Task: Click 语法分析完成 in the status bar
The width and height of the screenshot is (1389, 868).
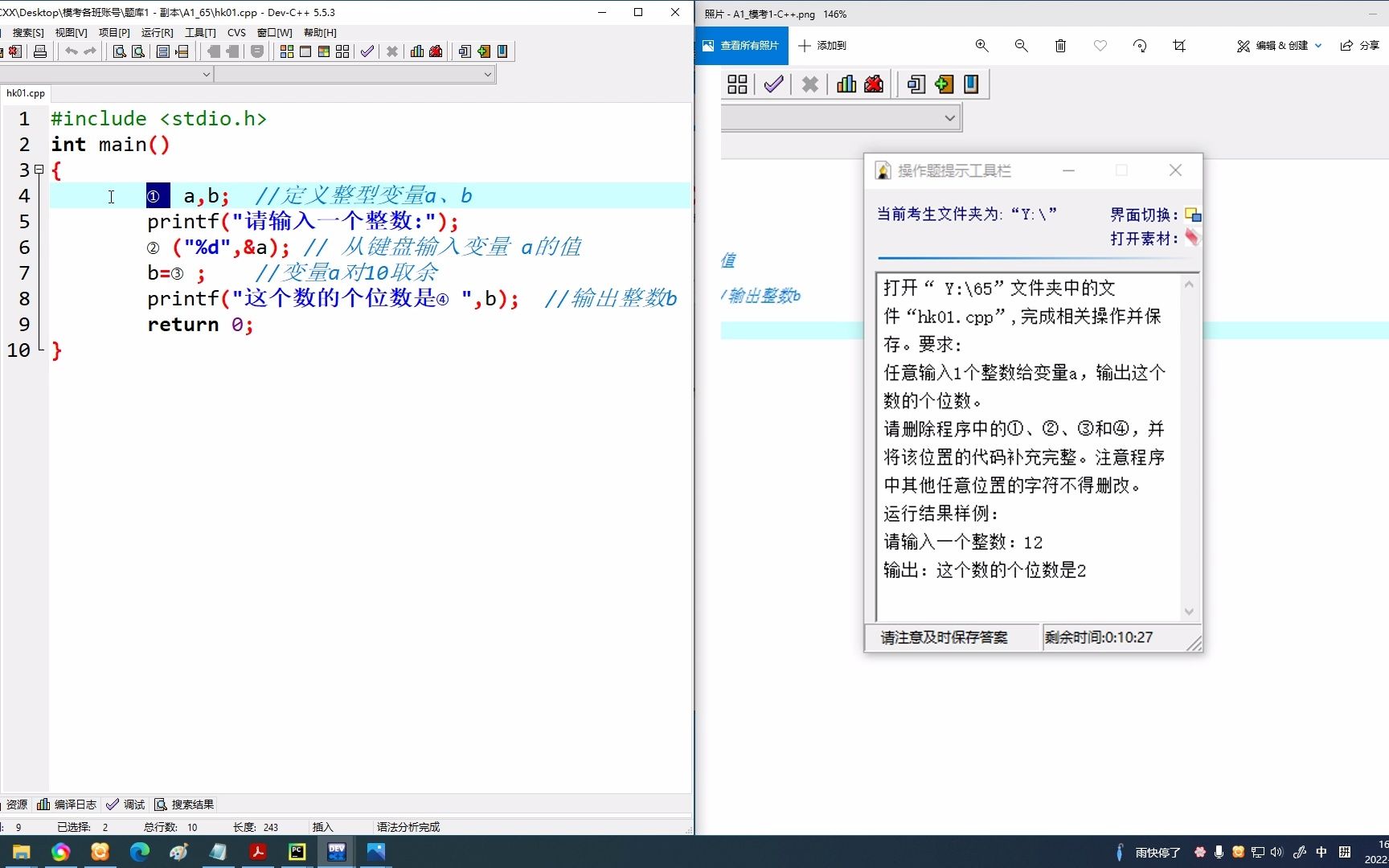Action: click(408, 827)
